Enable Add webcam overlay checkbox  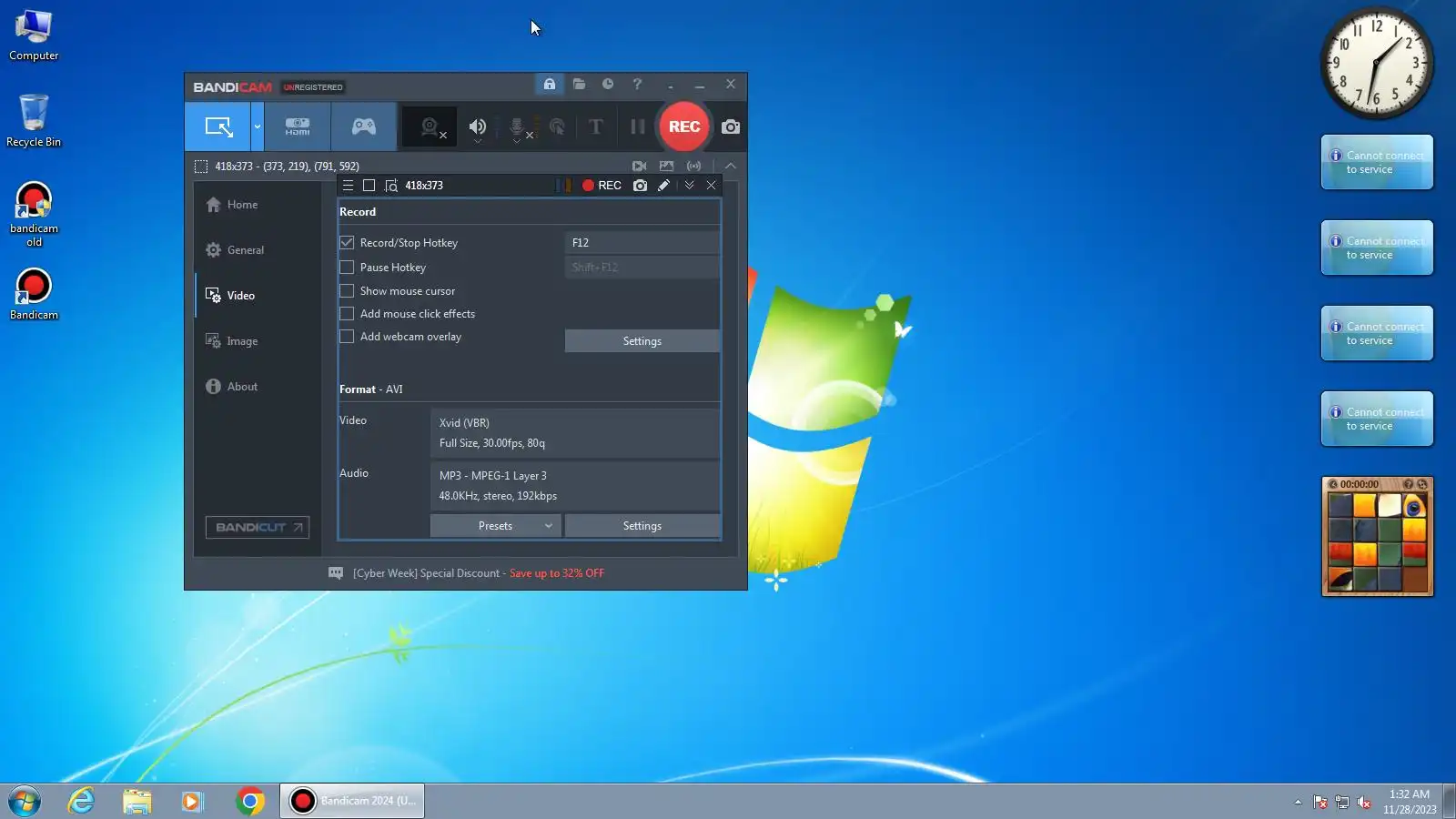[347, 337]
